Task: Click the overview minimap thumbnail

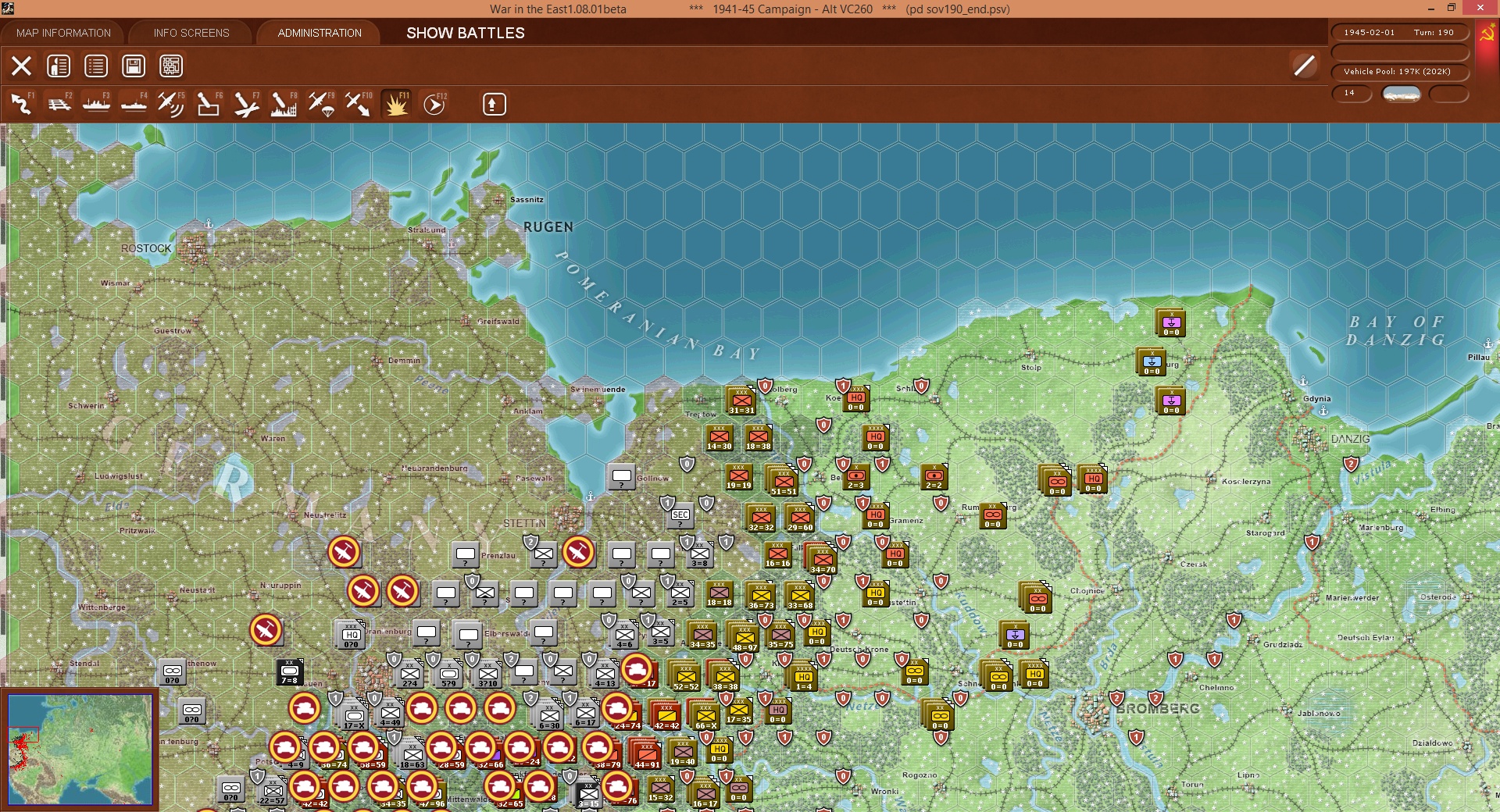Action: tap(80, 750)
